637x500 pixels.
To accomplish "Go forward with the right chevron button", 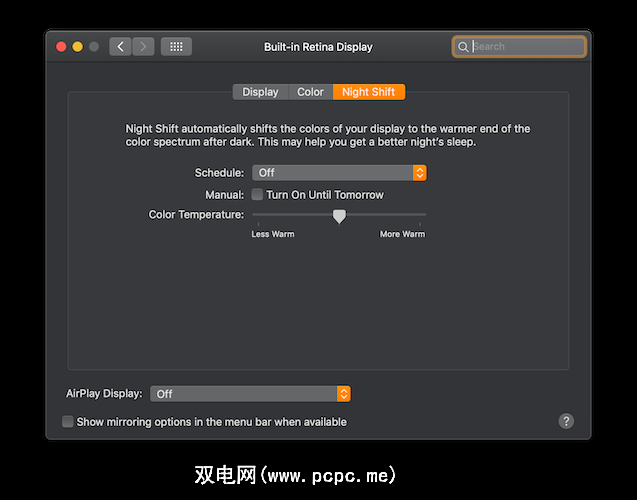I will click(x=143, y=47).
